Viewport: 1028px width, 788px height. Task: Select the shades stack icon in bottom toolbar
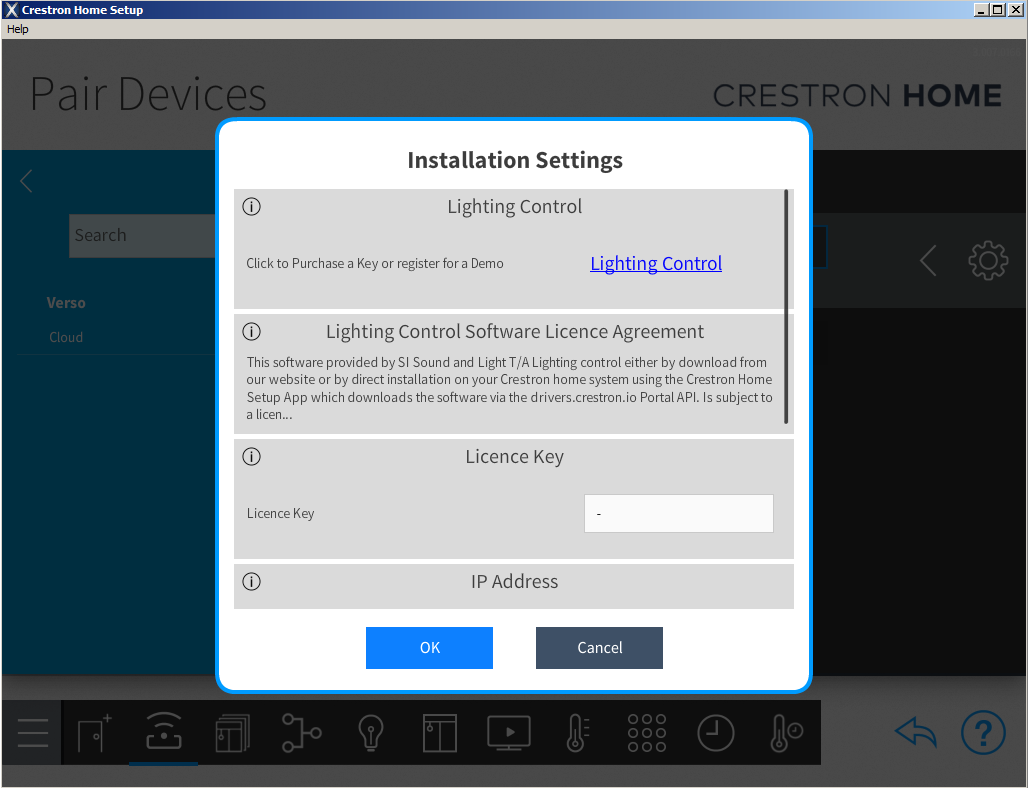pyautogui.click(x=232, y=733)
